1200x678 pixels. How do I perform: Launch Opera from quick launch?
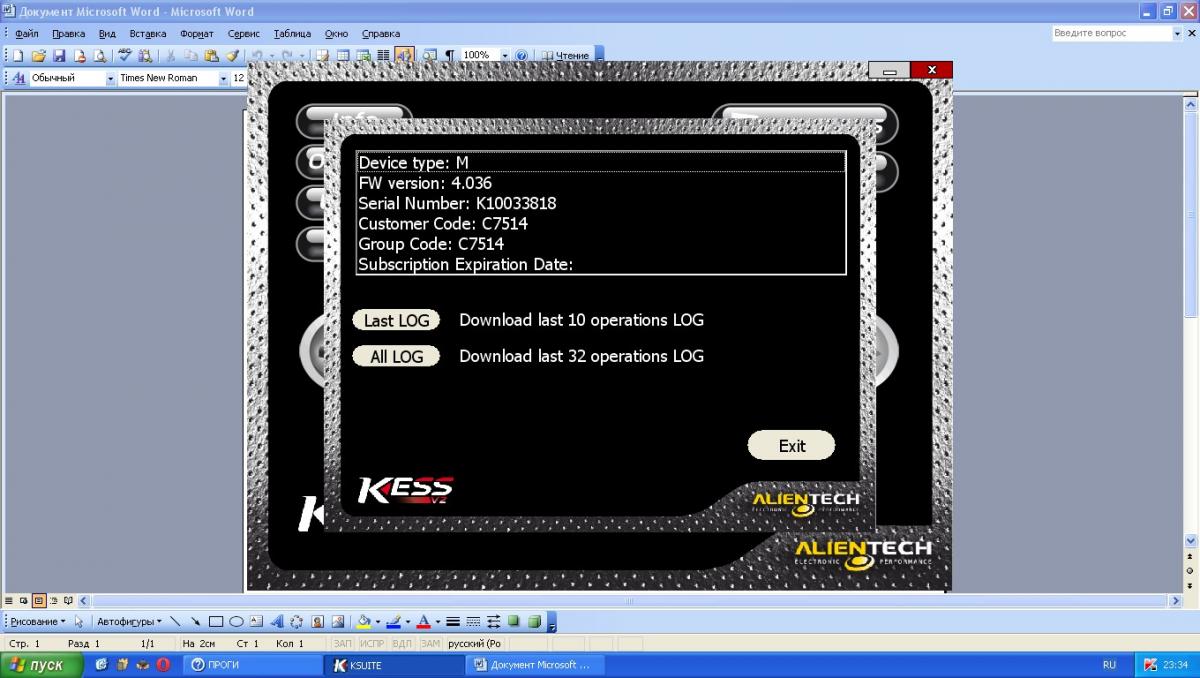(164, 665)
